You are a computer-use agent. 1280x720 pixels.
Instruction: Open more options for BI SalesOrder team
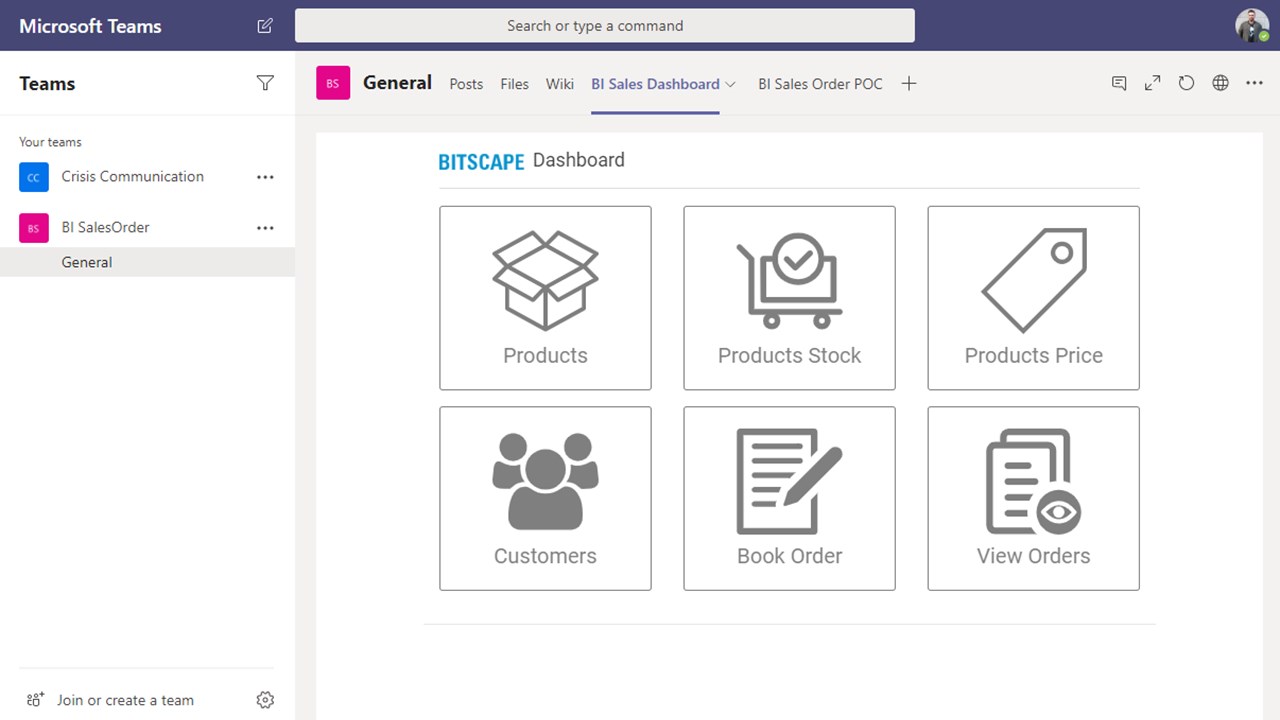coord(265,228)
